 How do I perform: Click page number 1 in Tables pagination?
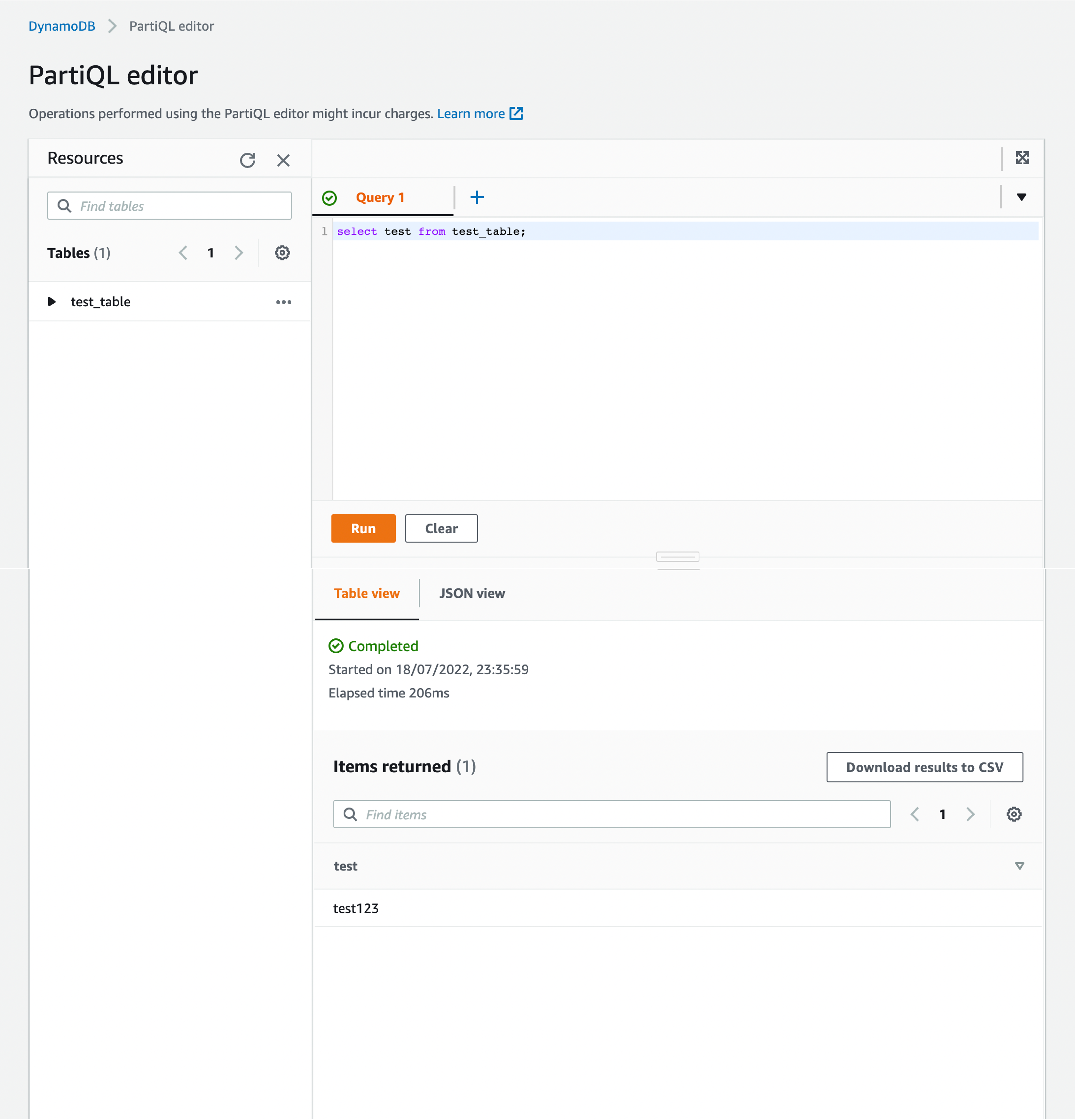(x=211, y=253)
